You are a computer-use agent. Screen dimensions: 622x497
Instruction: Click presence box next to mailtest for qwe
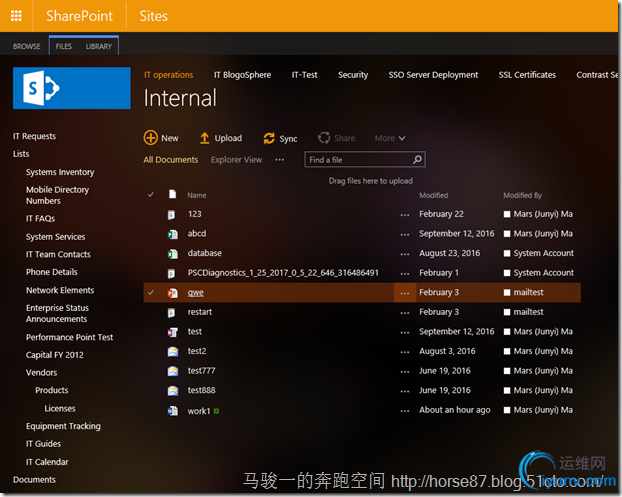point(507,292)
